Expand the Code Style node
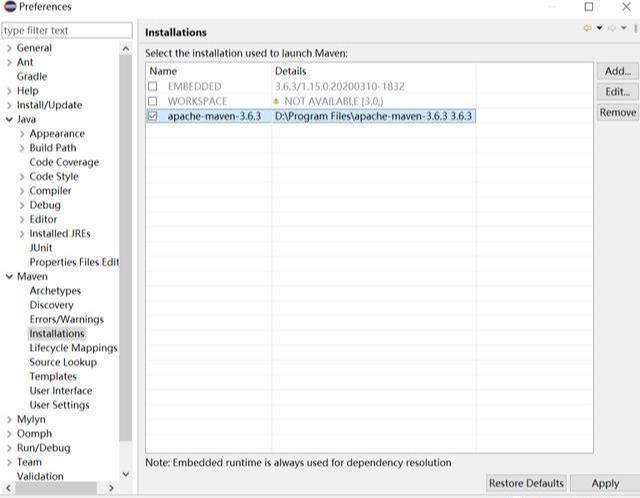This screenshot has width=640, height=498. coord(22,177)
